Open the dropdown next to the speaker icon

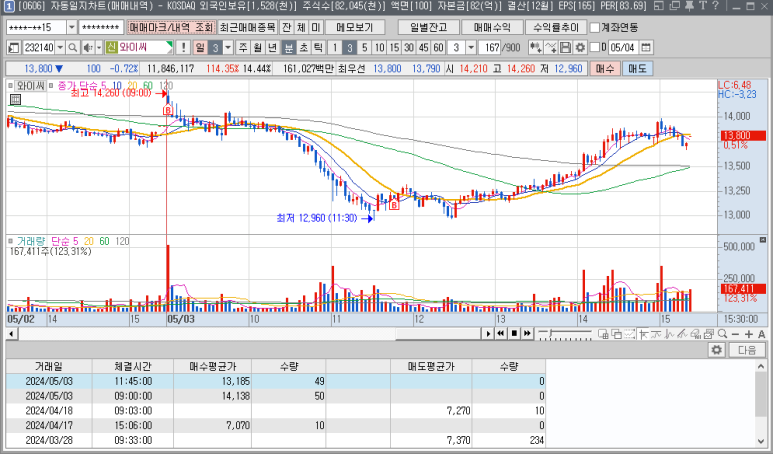click(99, 47)
